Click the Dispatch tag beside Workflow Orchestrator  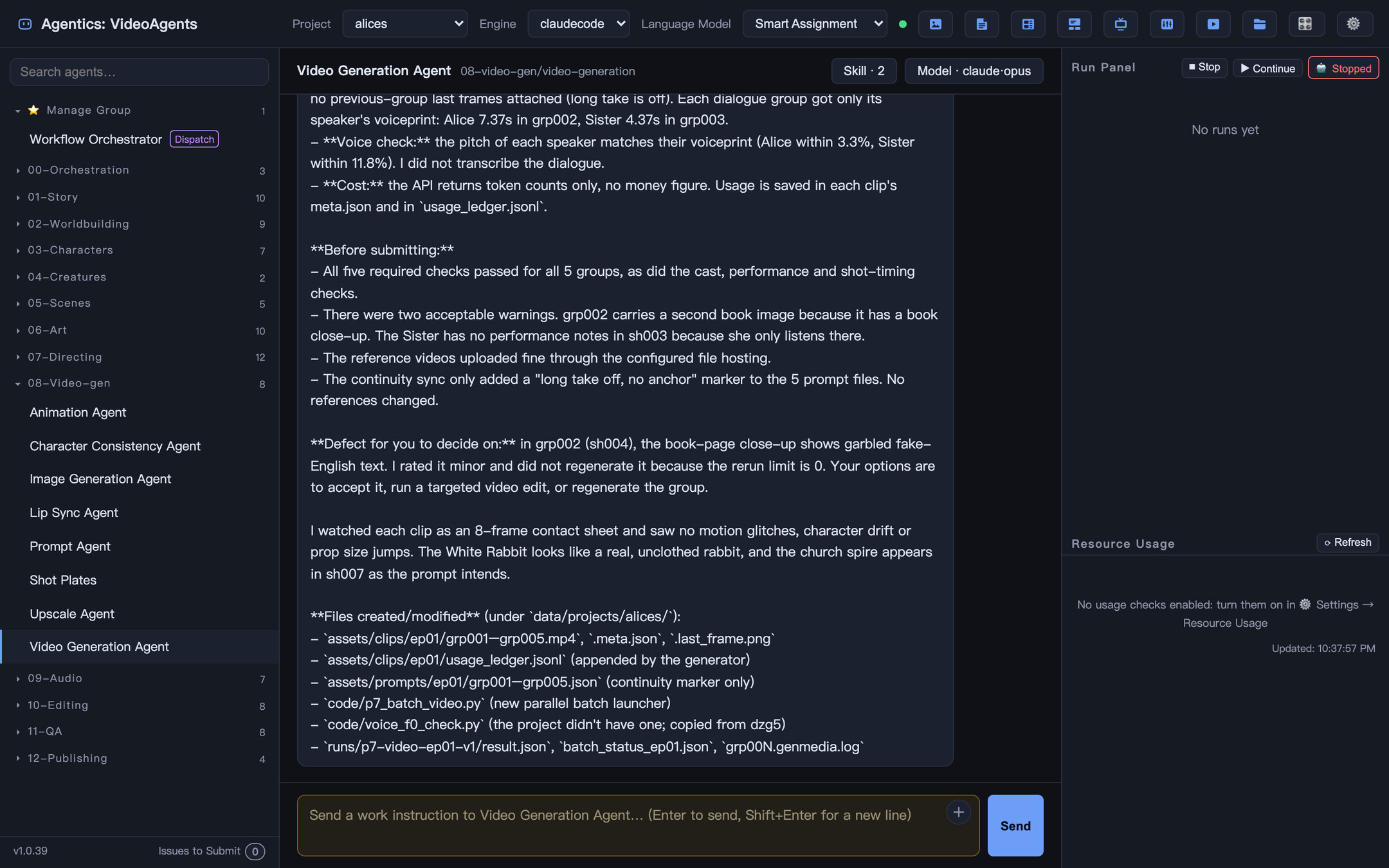pos(194,139)
